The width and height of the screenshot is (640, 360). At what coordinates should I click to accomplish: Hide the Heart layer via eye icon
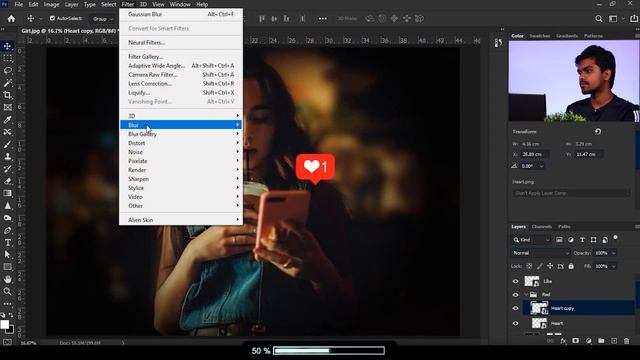516,323
